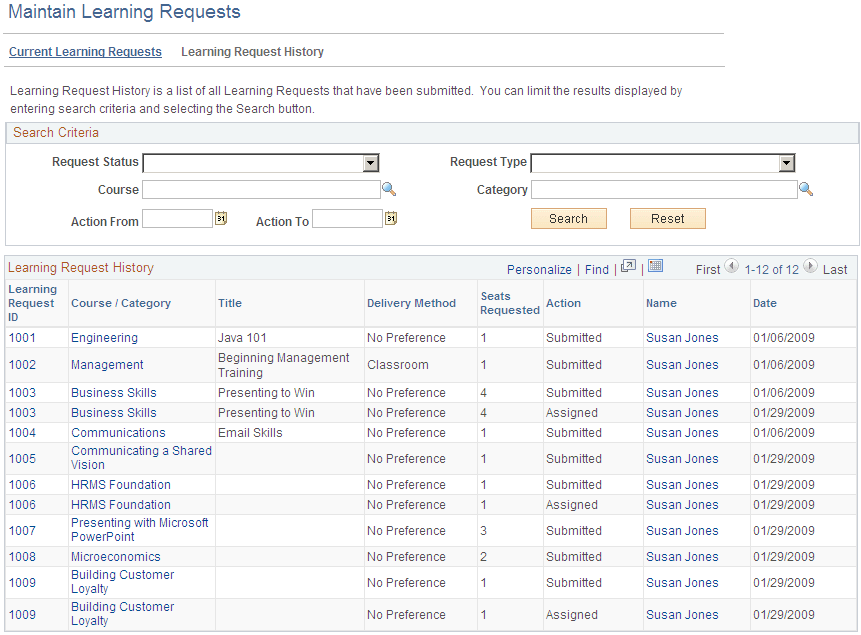Viewport: 861px width, 635px height.
Task: Switch to the Learning Request History tab
Action: (x=252, y=51)
